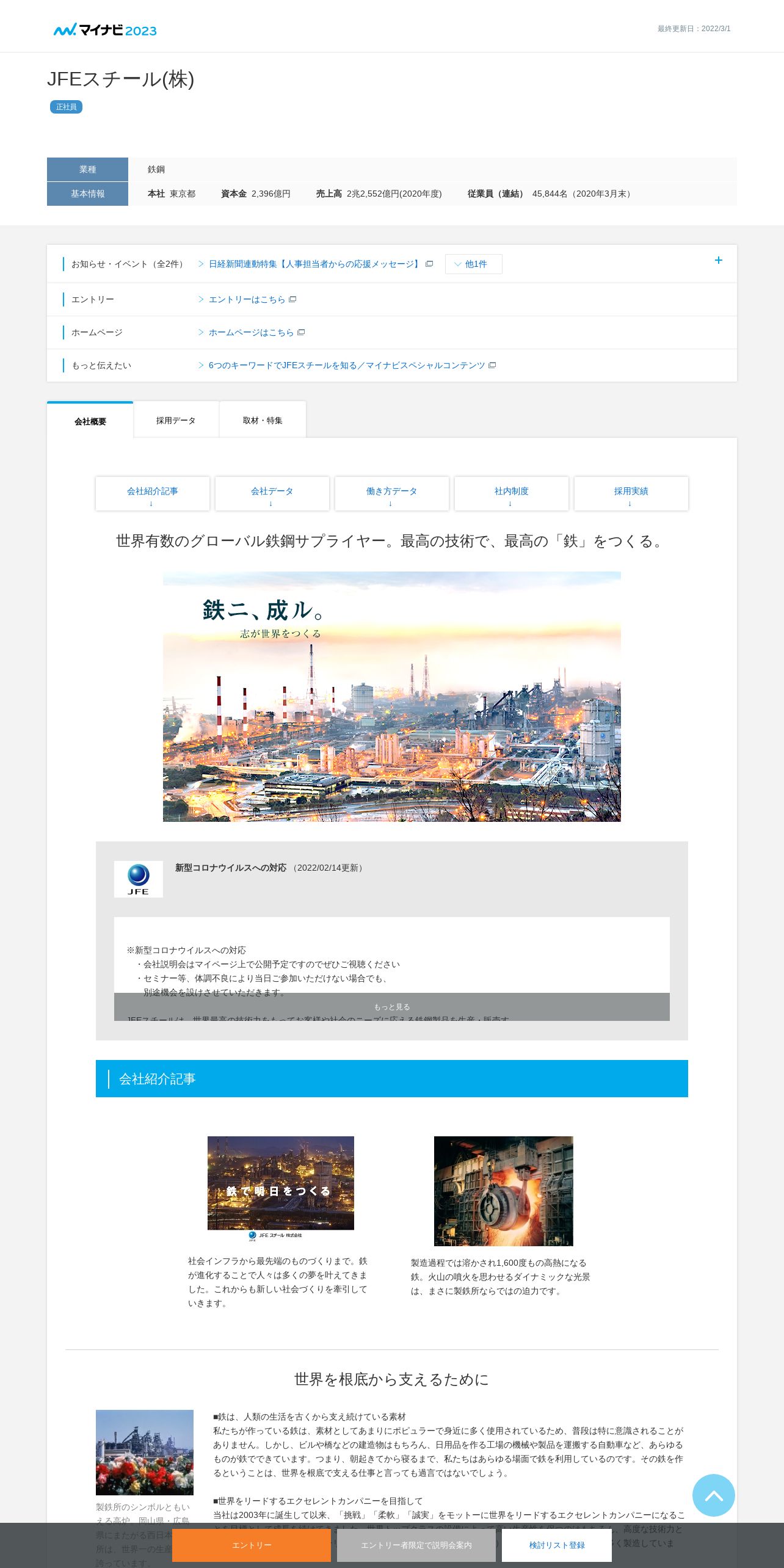The width and height of the screenshot is (784, 1568).
Task: Click the 業種 header cell
Action: point(87,169)
